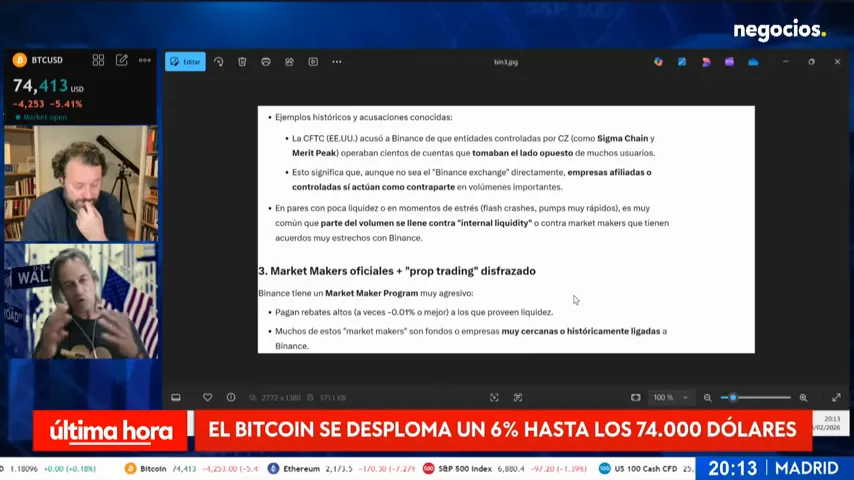Enter full screen with the expand arrows
The height and width of the screenshot is (480, 854).
point(837,398)
